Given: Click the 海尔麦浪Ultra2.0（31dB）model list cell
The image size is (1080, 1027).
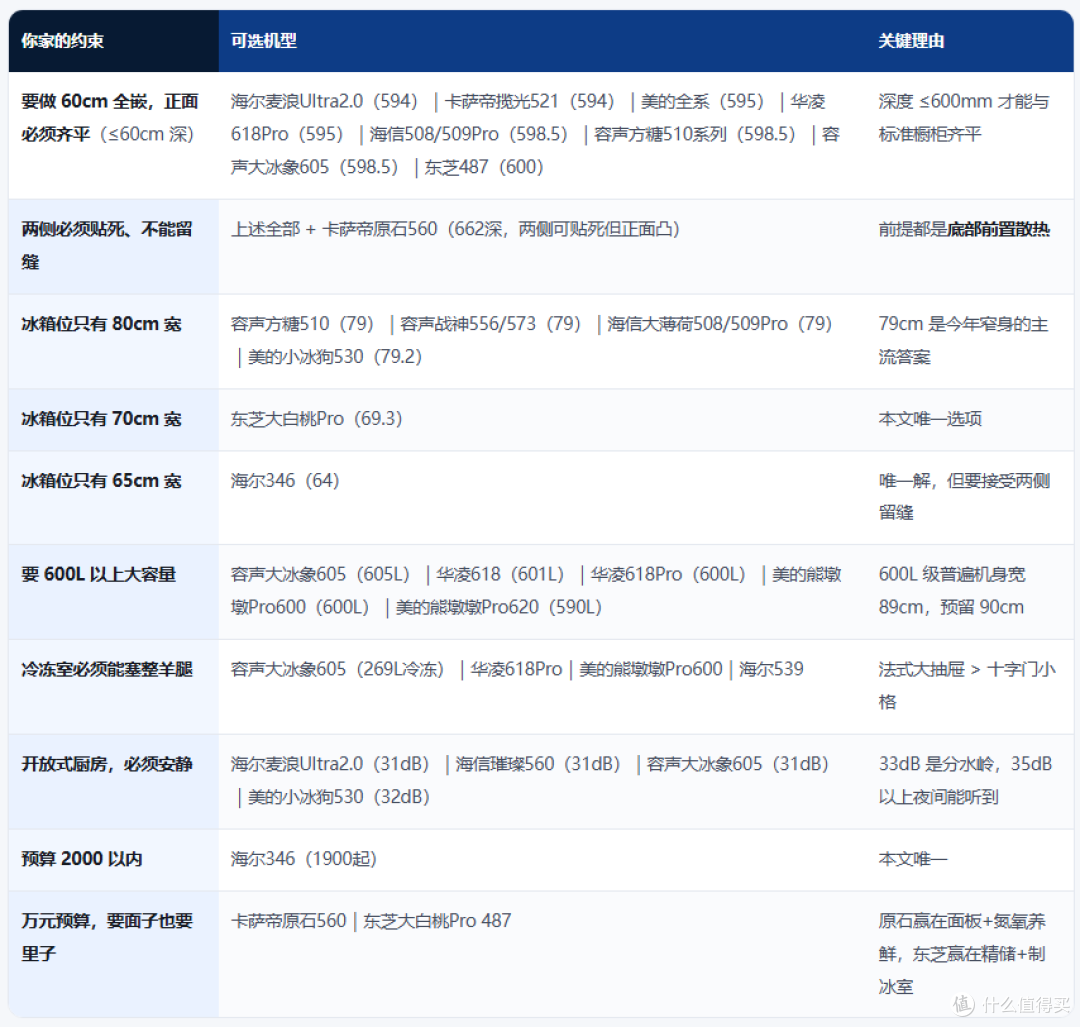Looking at the screenshot, I should pyautogui.click(x=542, y=781).
